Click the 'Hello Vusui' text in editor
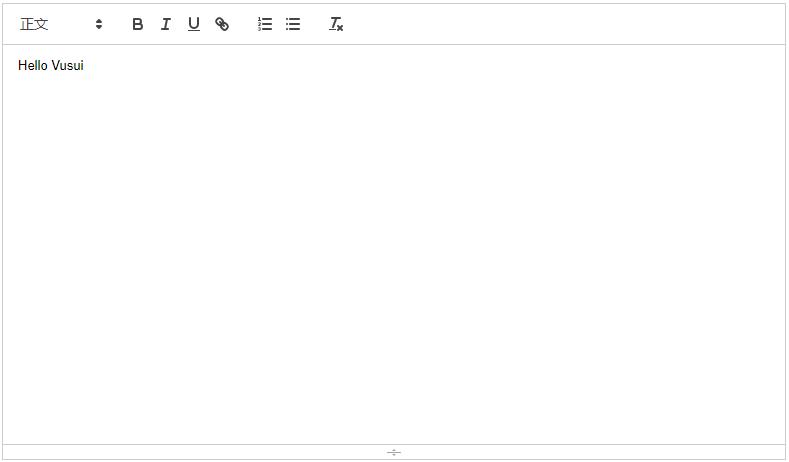This screenshot has width=789, height=462. (51, 65)
